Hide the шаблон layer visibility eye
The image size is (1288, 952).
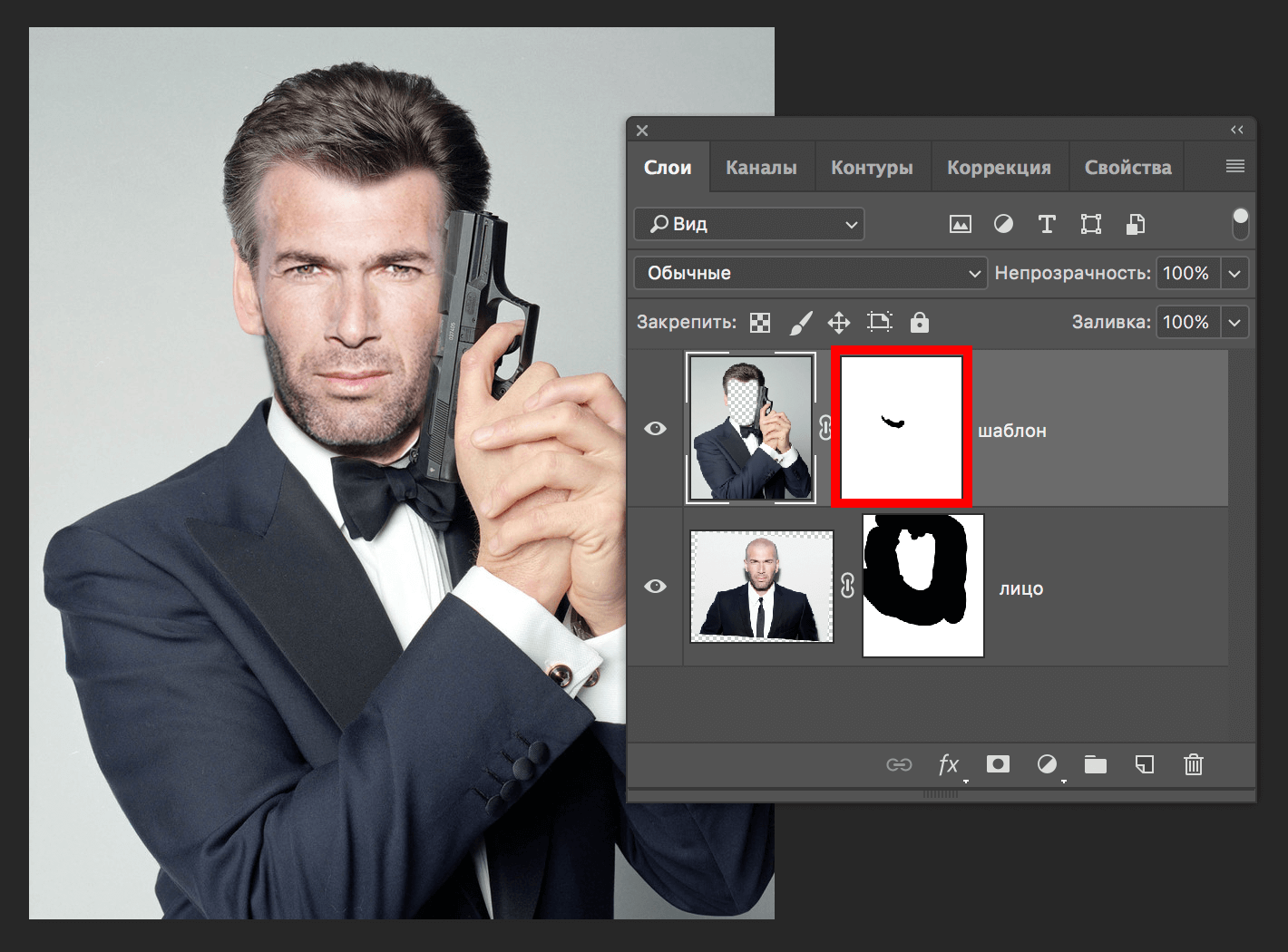tap(656, 428)
